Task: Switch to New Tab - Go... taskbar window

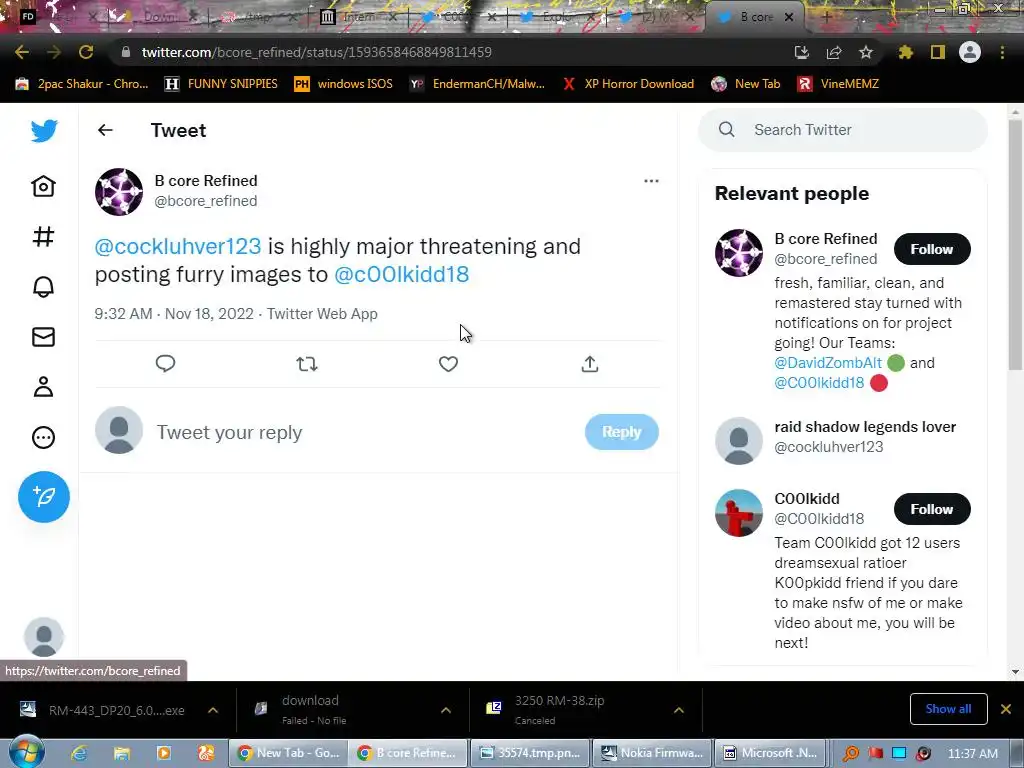Action: (x=289, y=752)
